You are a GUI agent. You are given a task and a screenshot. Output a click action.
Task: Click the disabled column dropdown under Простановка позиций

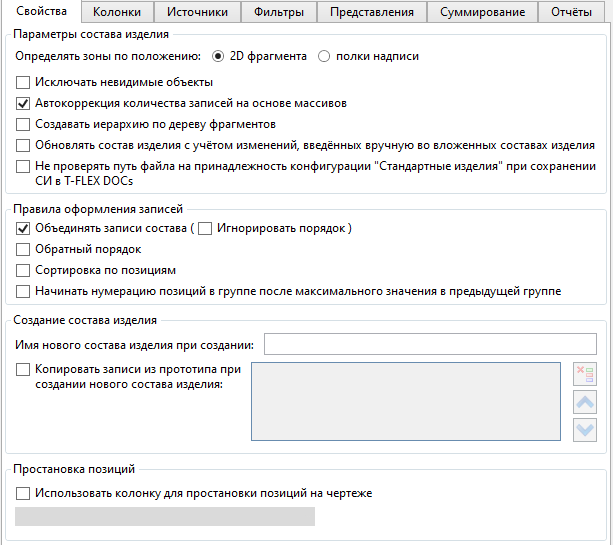[165, 516]
